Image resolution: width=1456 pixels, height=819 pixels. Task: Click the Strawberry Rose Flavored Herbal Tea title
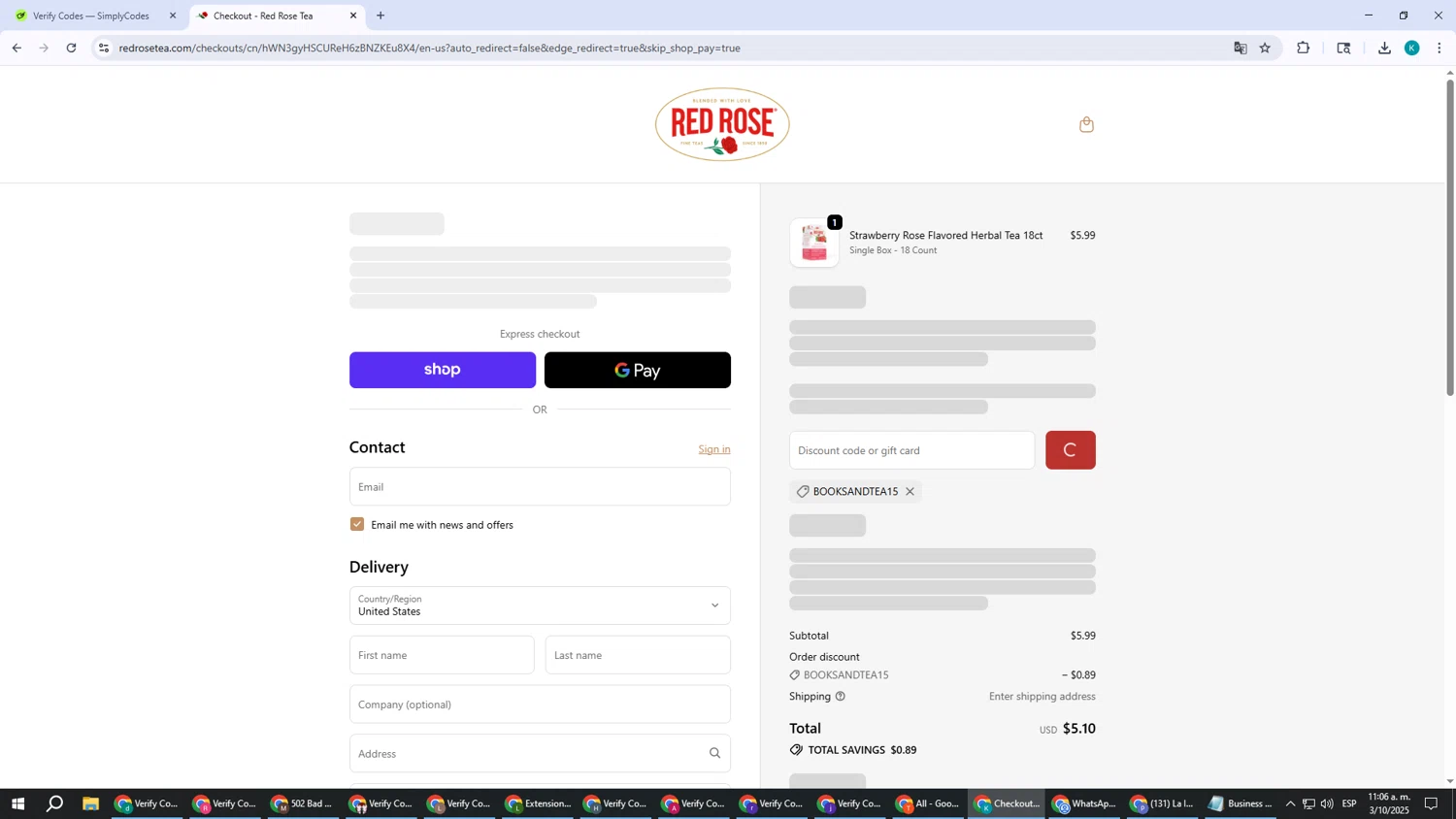[x=945, y=236]
